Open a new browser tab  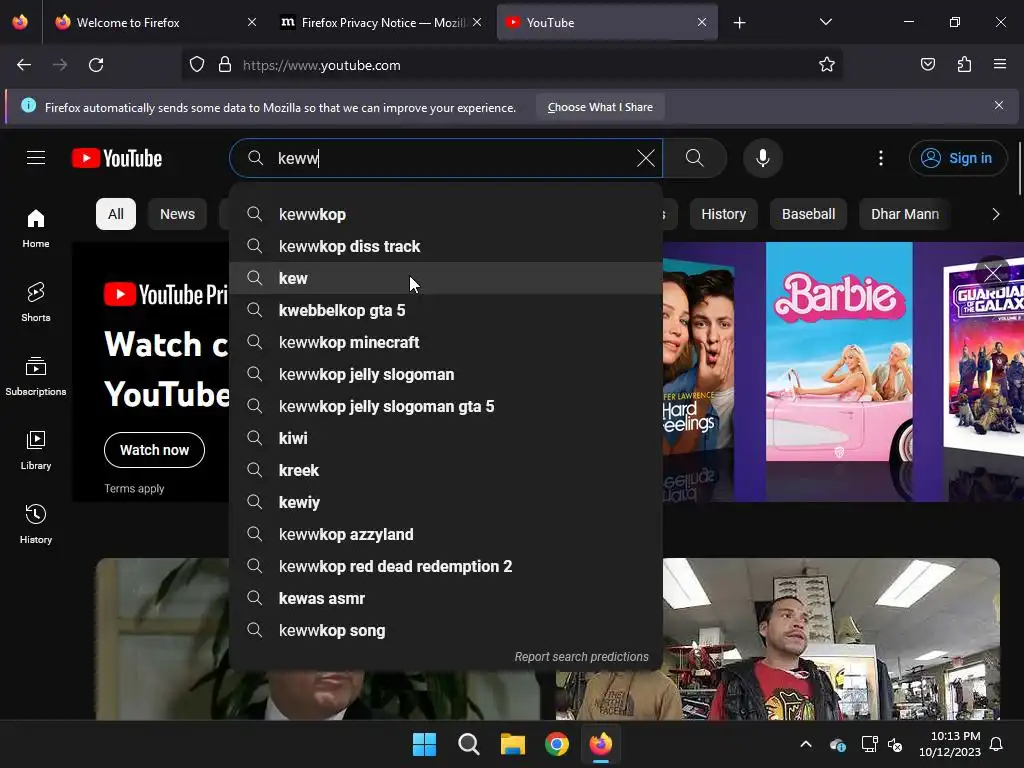739,23
